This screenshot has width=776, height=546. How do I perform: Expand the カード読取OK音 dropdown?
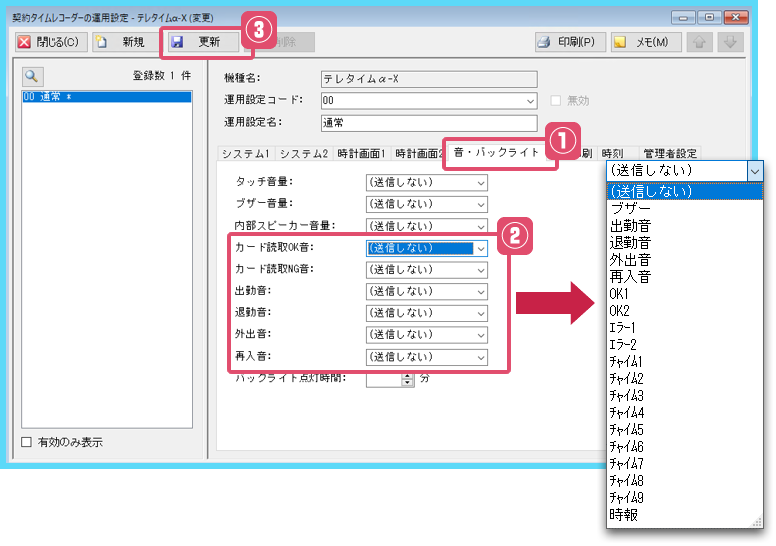480,248
